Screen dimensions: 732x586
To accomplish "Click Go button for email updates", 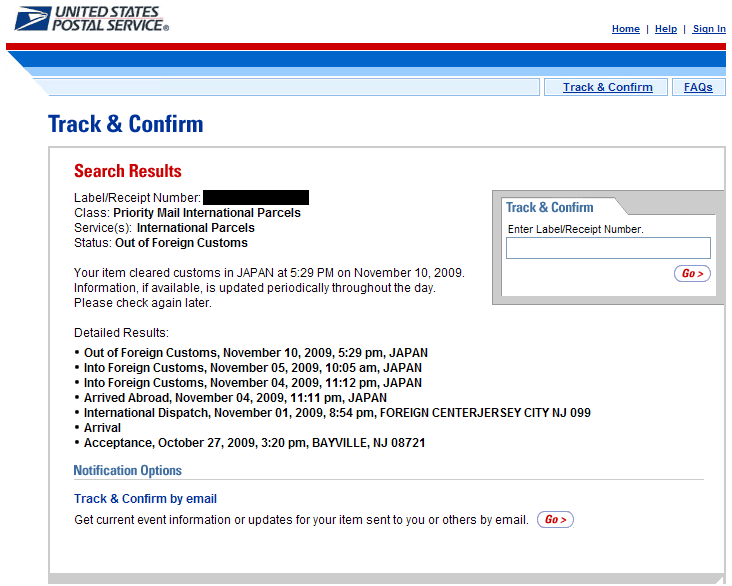I will 555,520.
